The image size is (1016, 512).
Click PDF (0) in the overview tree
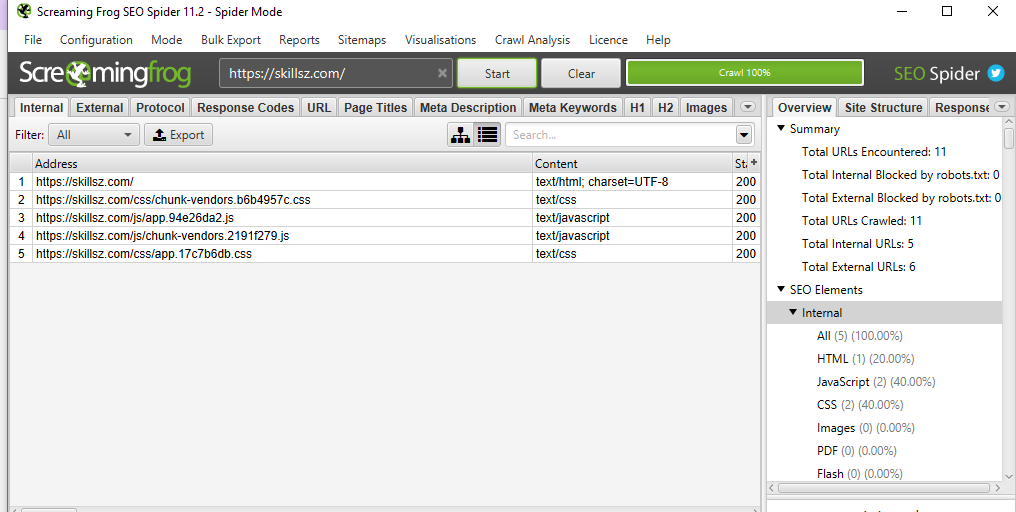pyautogui.click(x=857, y=450)
